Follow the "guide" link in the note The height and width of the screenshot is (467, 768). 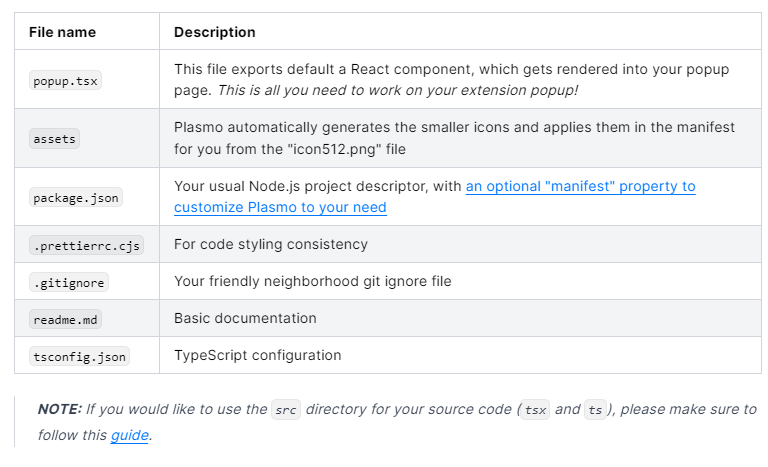(x=129, y=435)
